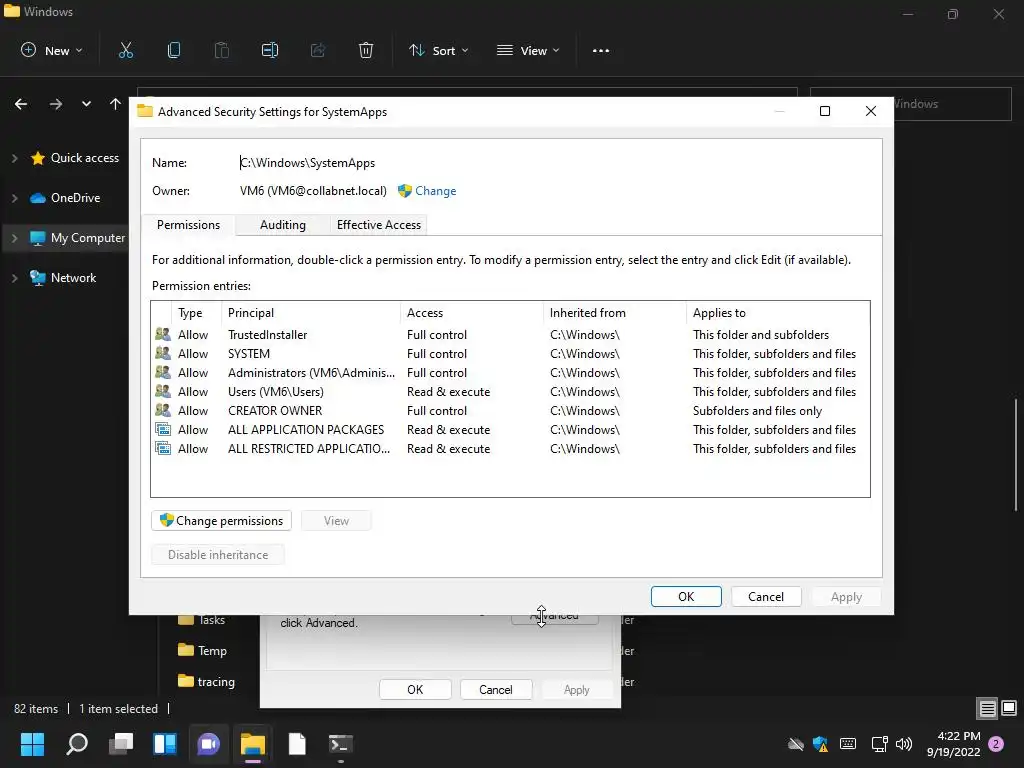Go back with the left arrow

(x=21, y=104)
